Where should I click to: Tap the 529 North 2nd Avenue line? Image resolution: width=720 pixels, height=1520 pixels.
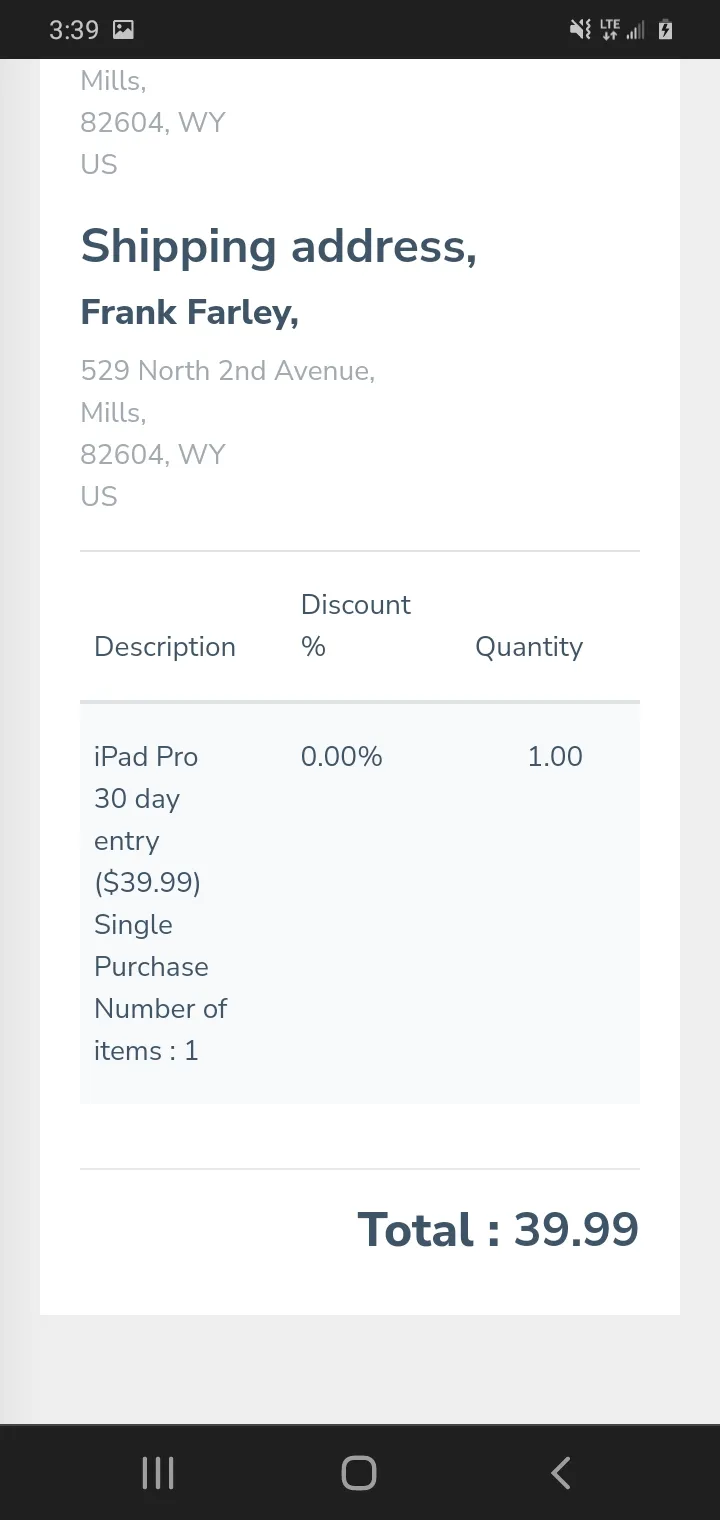coord(228,371)
